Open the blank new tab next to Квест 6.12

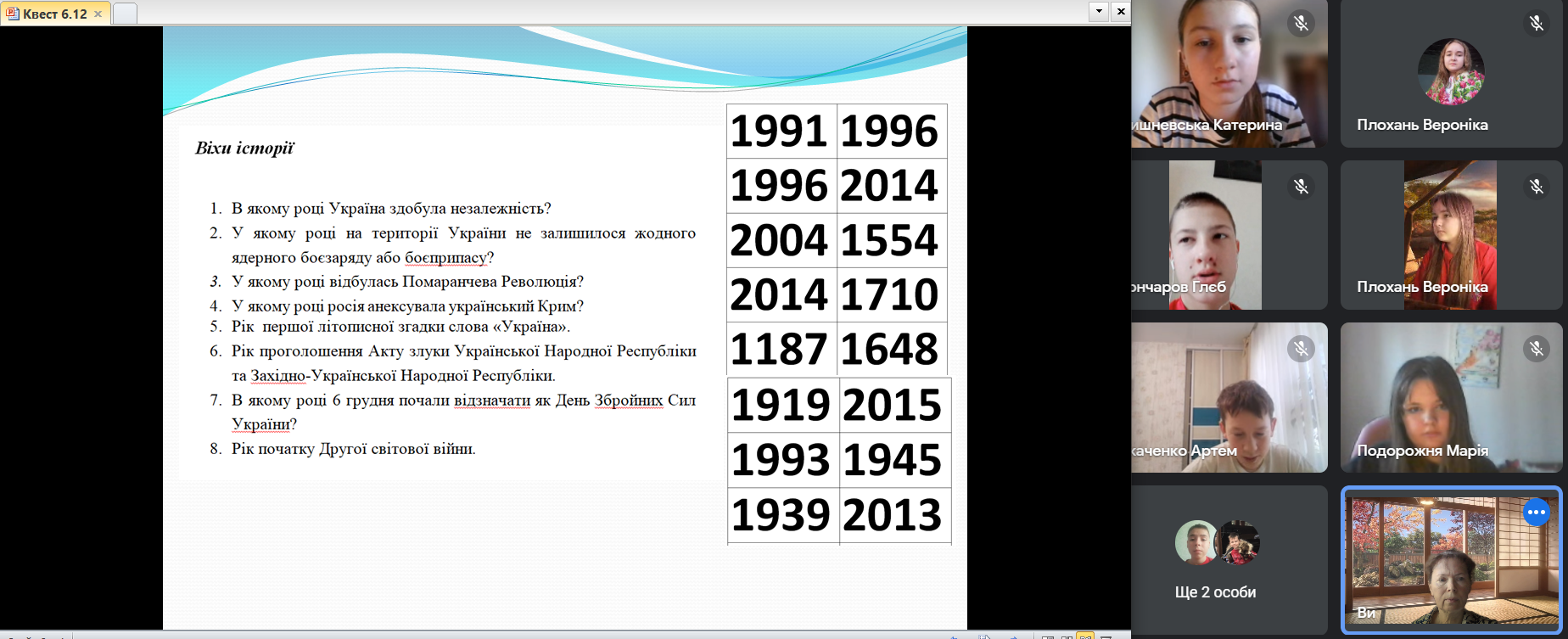point(125,14)
